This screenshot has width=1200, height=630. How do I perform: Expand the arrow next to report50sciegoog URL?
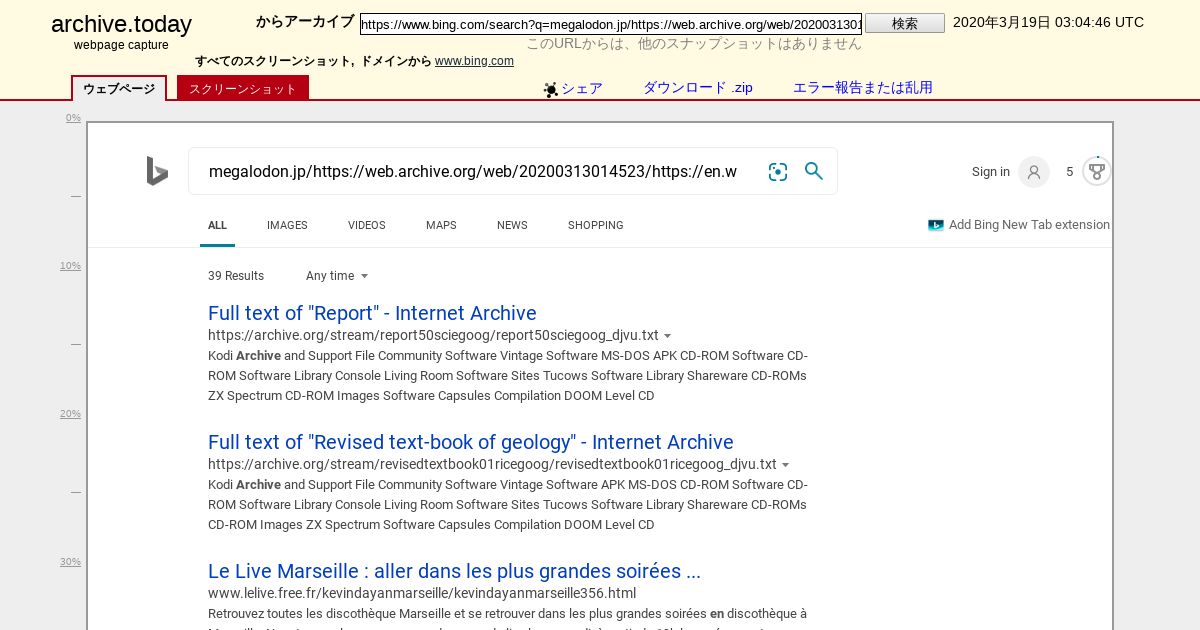[x=668, y=336]
